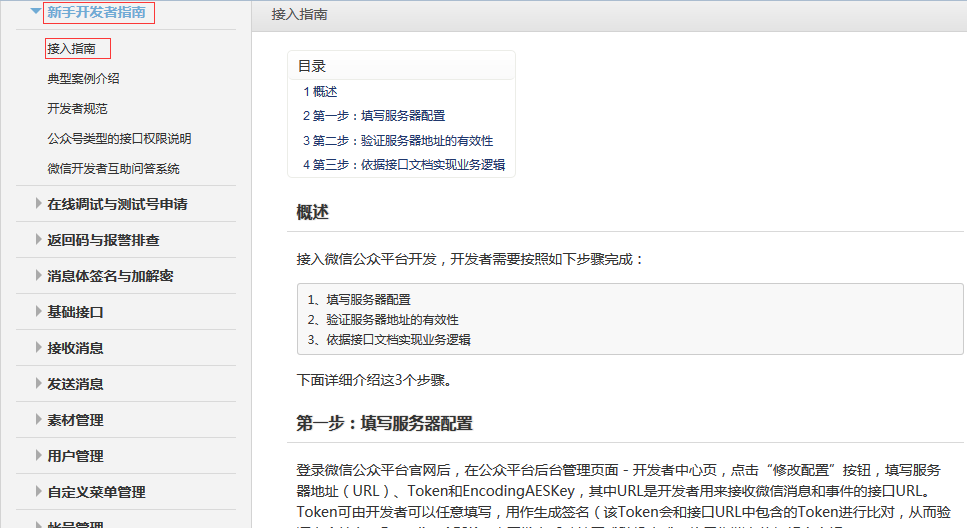Expand the 消息体签名与加解密 arrow
This screenshot has width=967, height=528.
click(38, 275)
